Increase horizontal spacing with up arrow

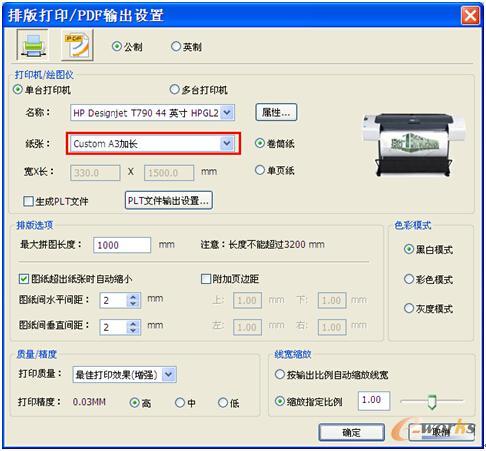pos(133,296)
